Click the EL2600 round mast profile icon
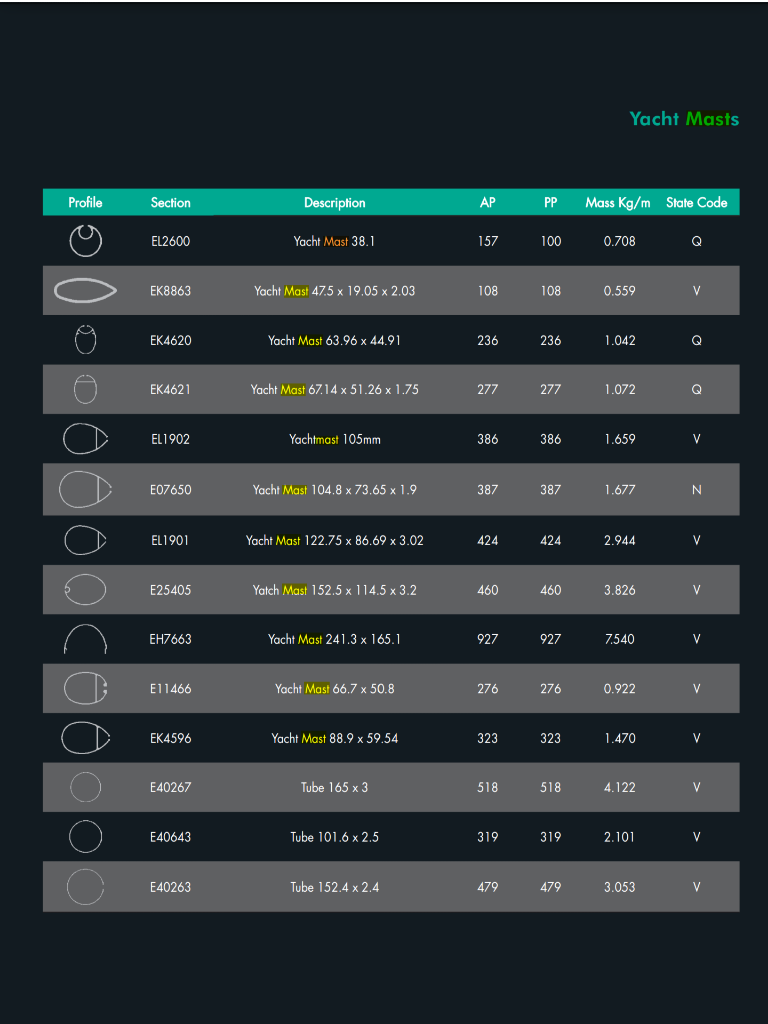Image resolution: width=768 pixels, height=1024 pixels. point(86,240)
